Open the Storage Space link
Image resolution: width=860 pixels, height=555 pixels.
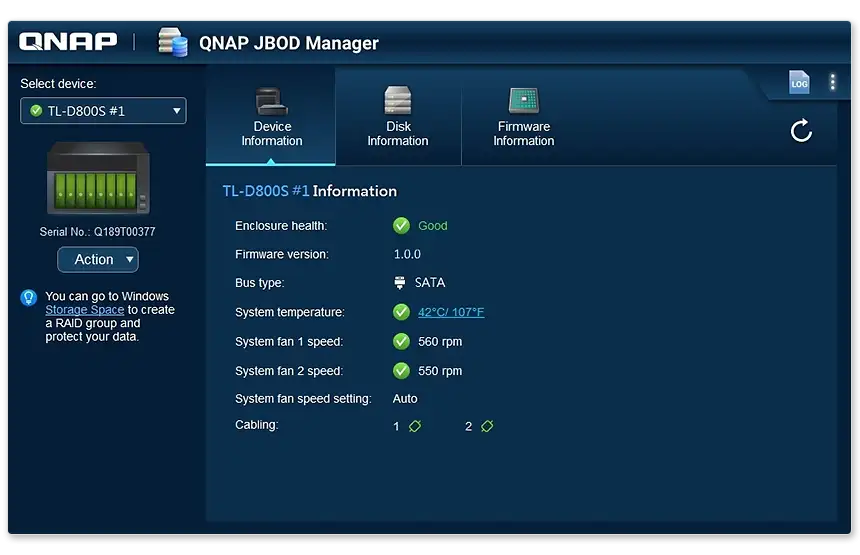click(84, 310)
